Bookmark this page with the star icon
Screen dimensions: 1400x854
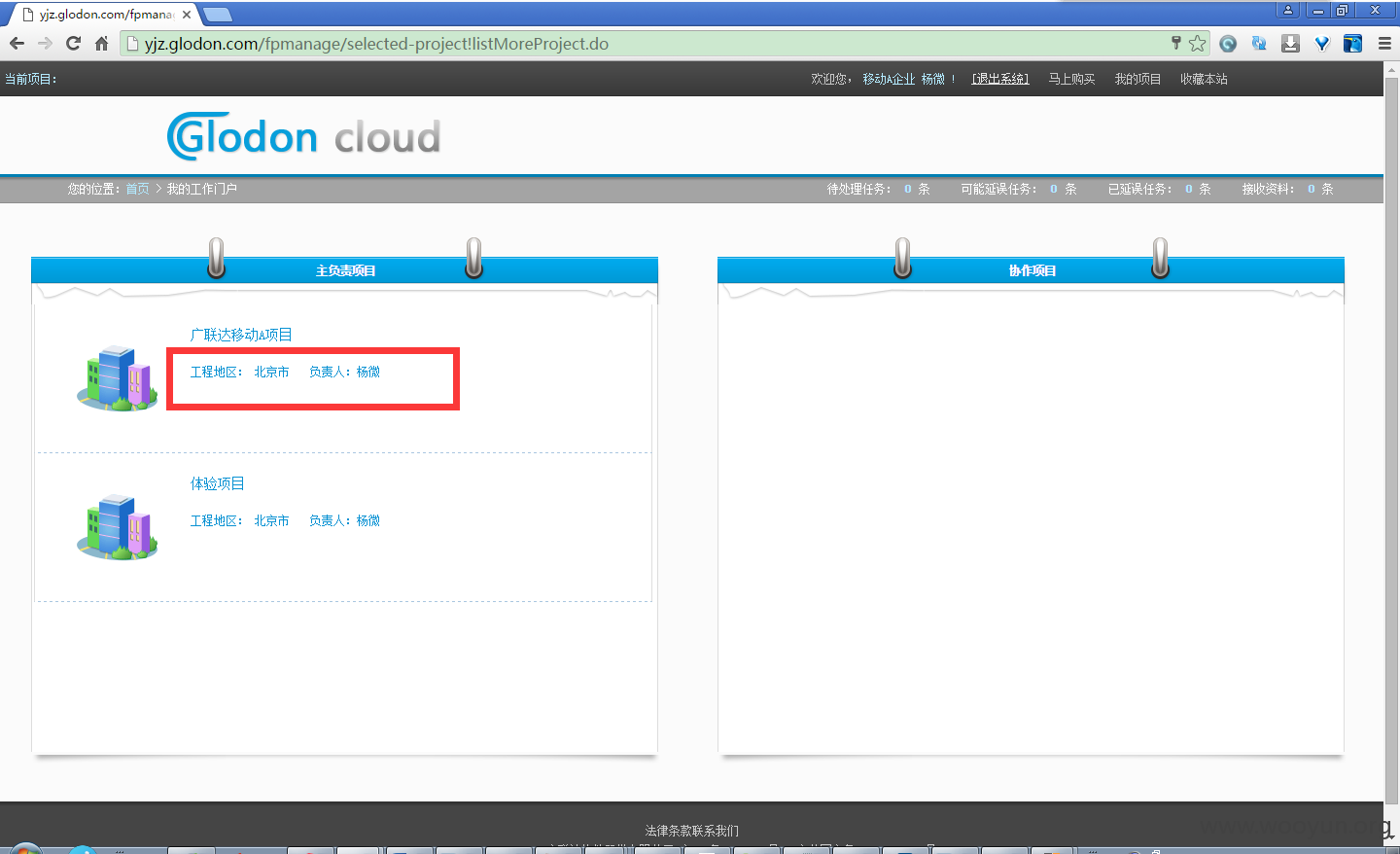point(1197,43)
